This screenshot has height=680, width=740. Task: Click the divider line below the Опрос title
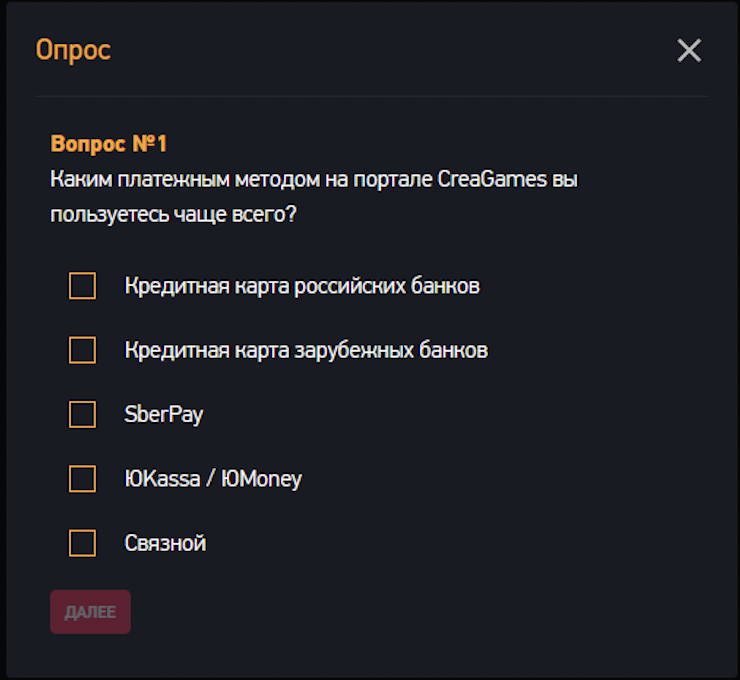pyautogui.click(x=371, y=97)
